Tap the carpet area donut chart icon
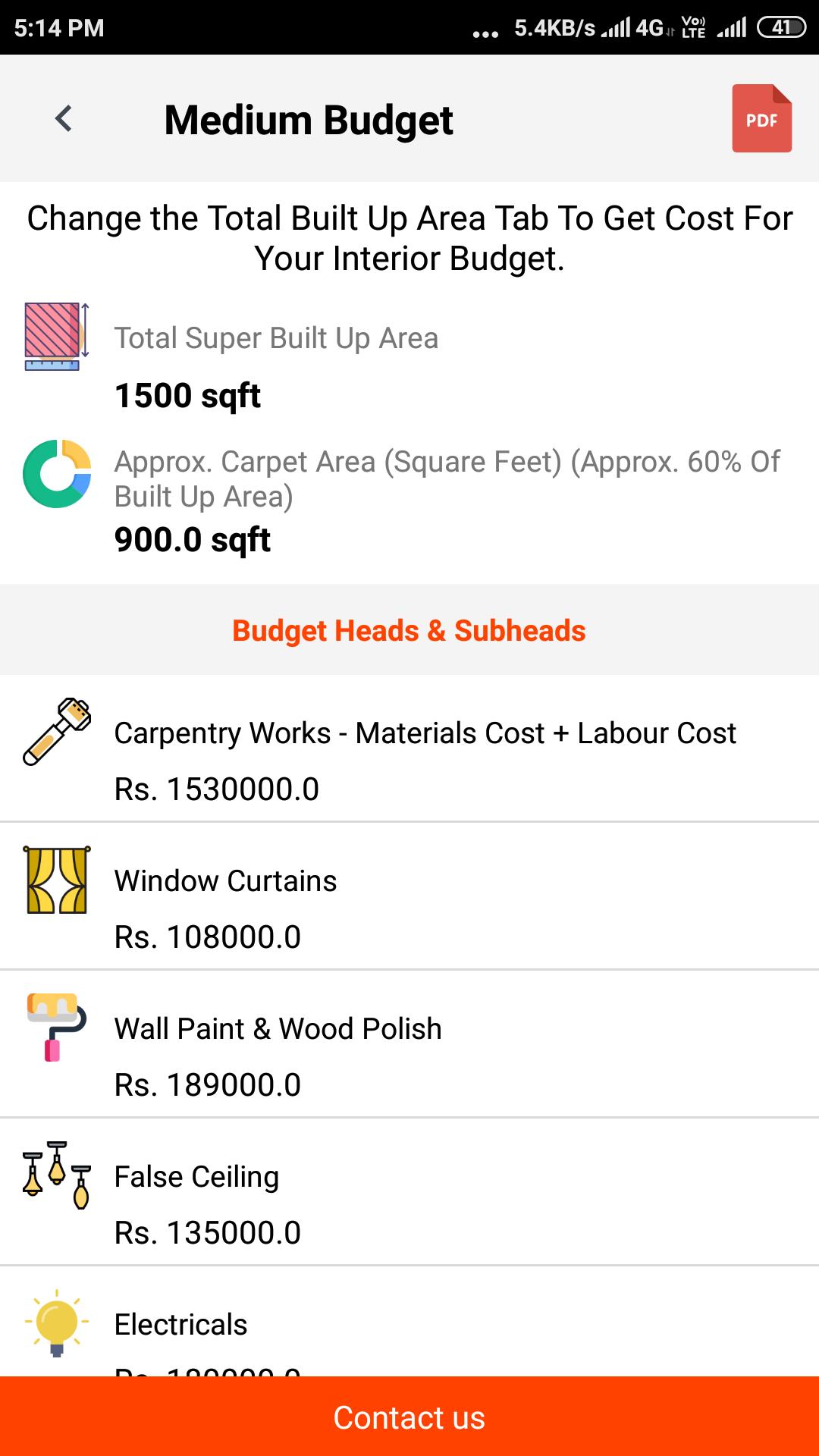The width and height of the screenshot is (819, 1456). (x=57, y=474)
